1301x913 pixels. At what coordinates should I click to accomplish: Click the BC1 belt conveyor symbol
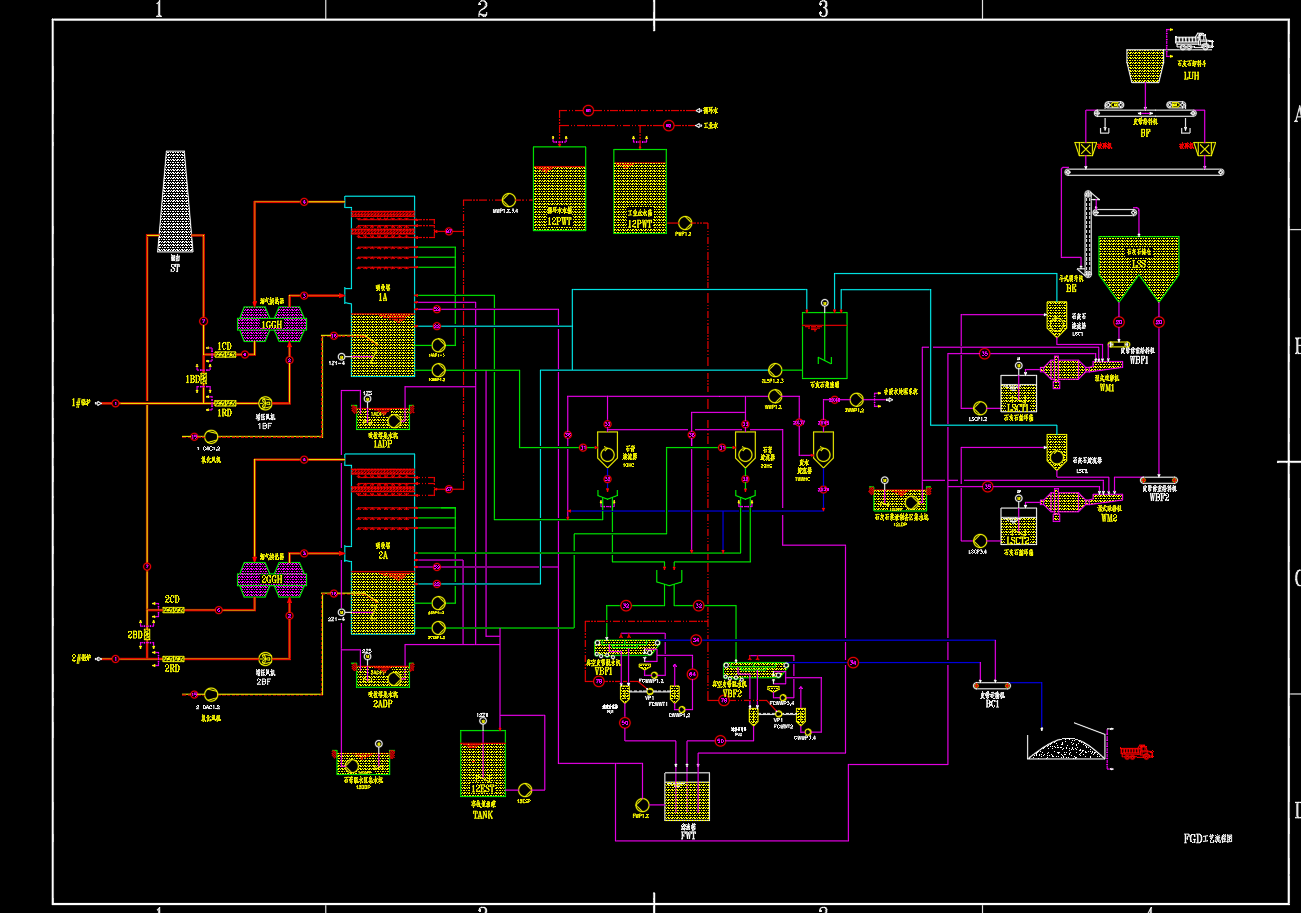(992, 685)
